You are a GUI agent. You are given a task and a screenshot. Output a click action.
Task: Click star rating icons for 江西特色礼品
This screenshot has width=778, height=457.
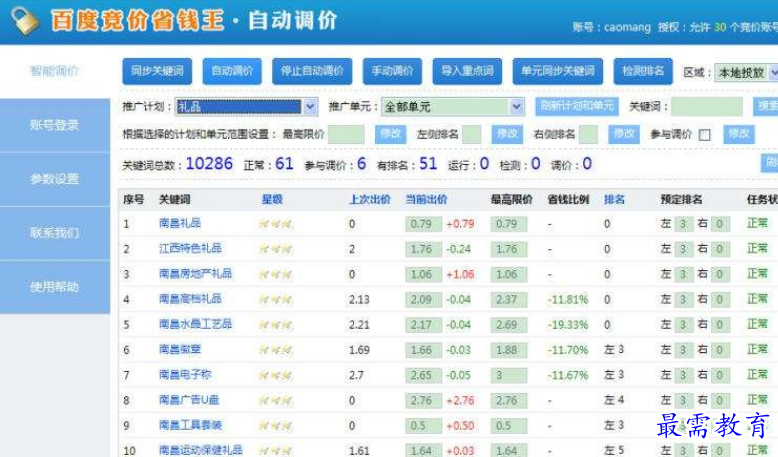(x=275, y=249)
